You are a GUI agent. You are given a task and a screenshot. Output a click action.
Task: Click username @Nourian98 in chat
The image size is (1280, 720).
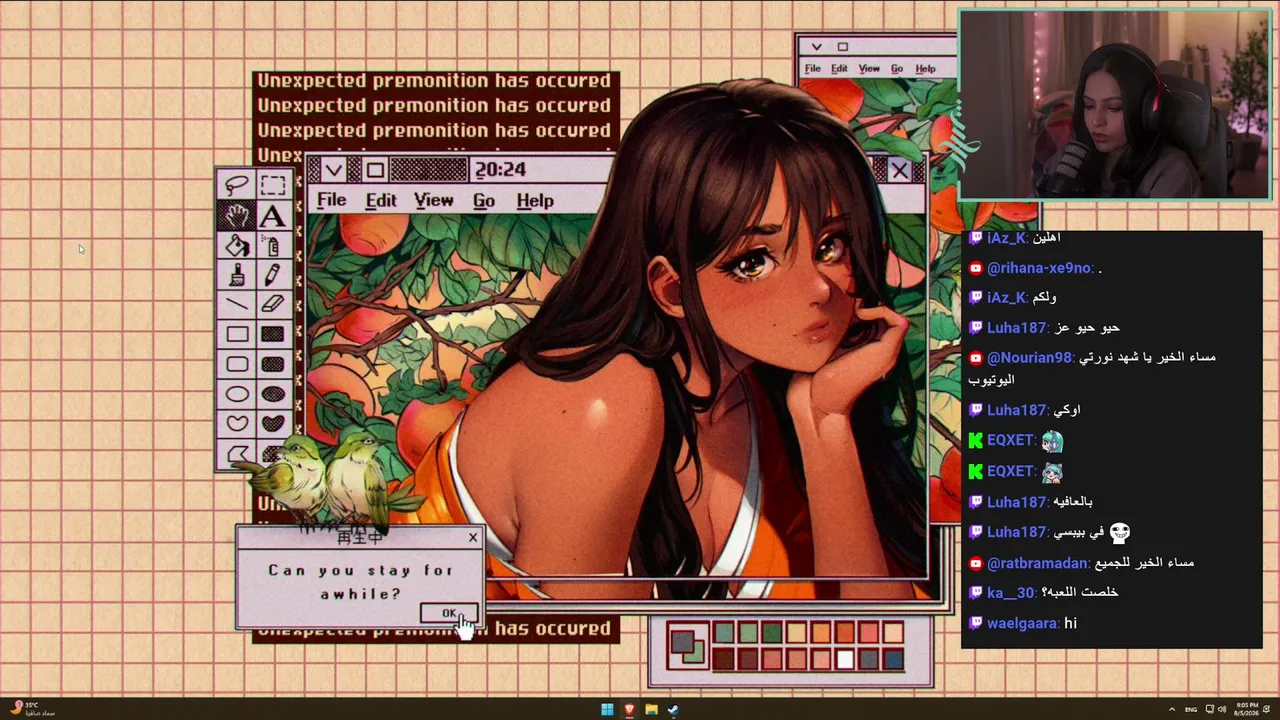(1030, 357)
